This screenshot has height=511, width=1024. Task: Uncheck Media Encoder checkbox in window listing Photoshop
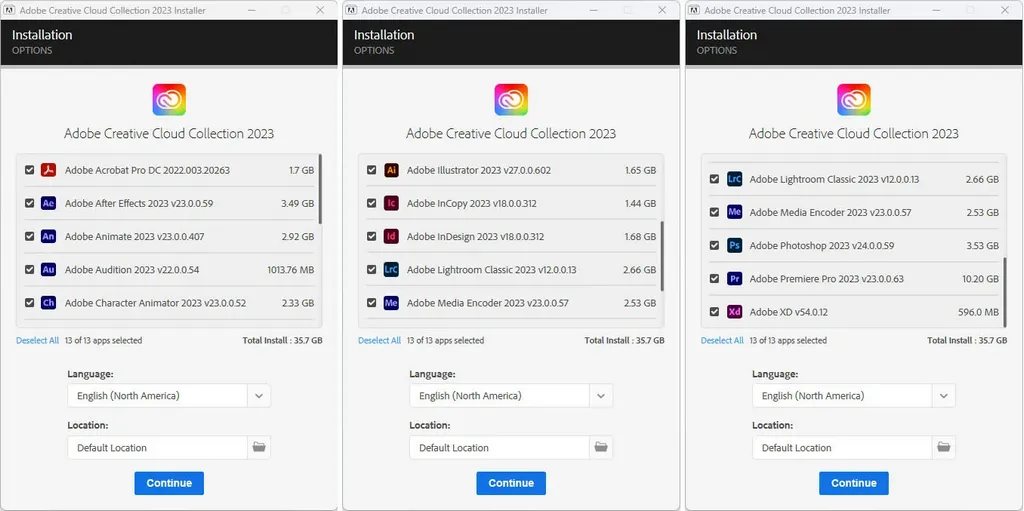coord(714,212)
